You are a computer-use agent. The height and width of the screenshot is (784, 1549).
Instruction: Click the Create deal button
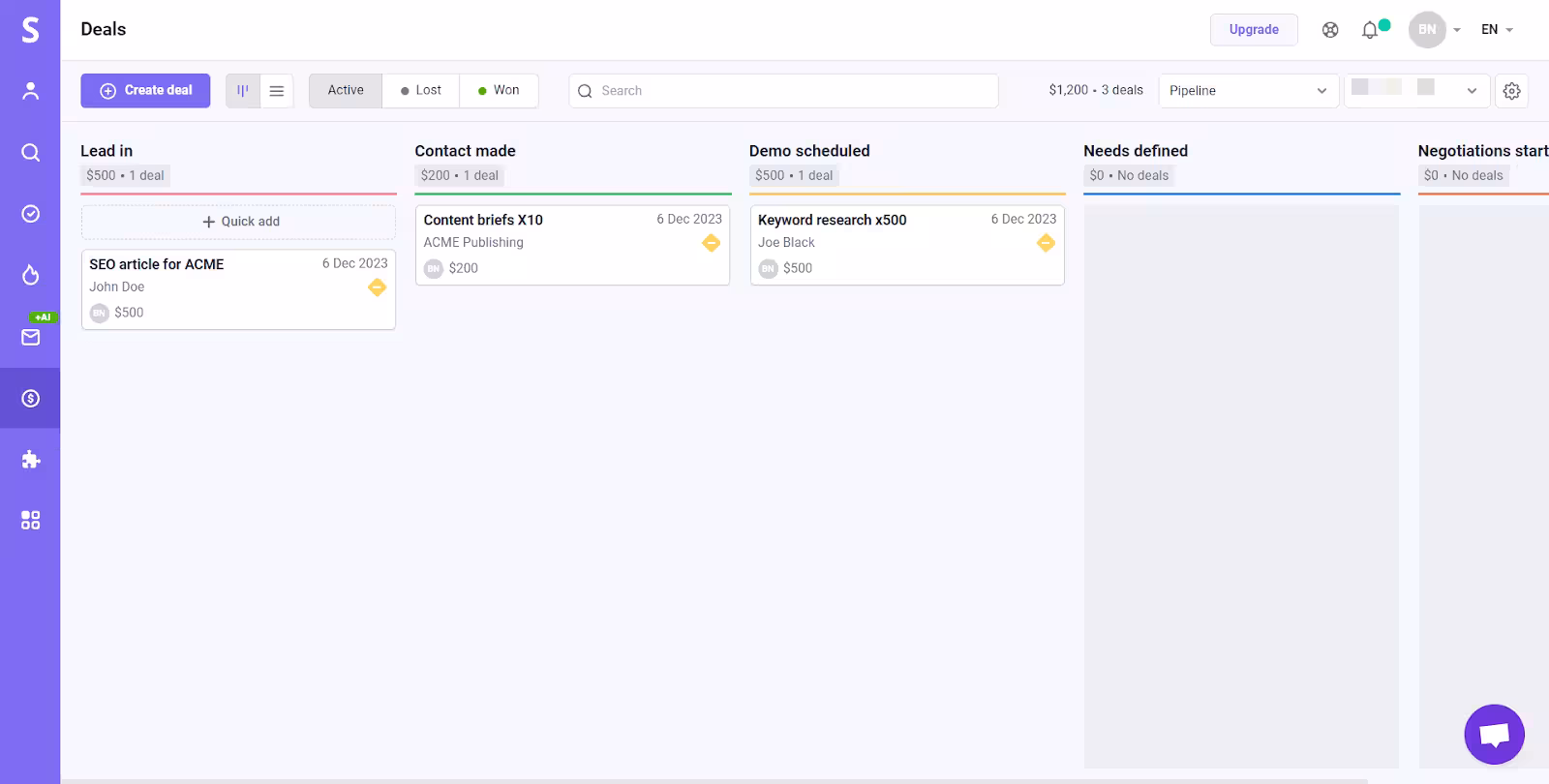click(x=145, y=90)
